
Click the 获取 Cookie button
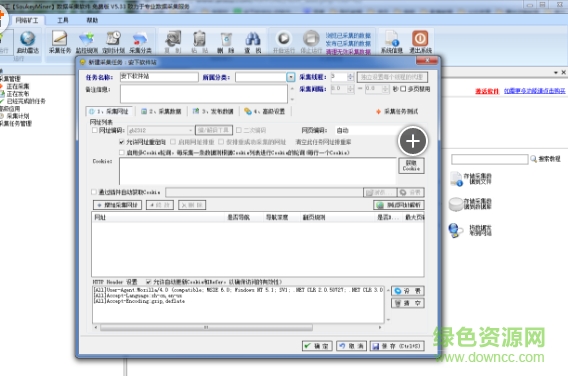point(412,166)
